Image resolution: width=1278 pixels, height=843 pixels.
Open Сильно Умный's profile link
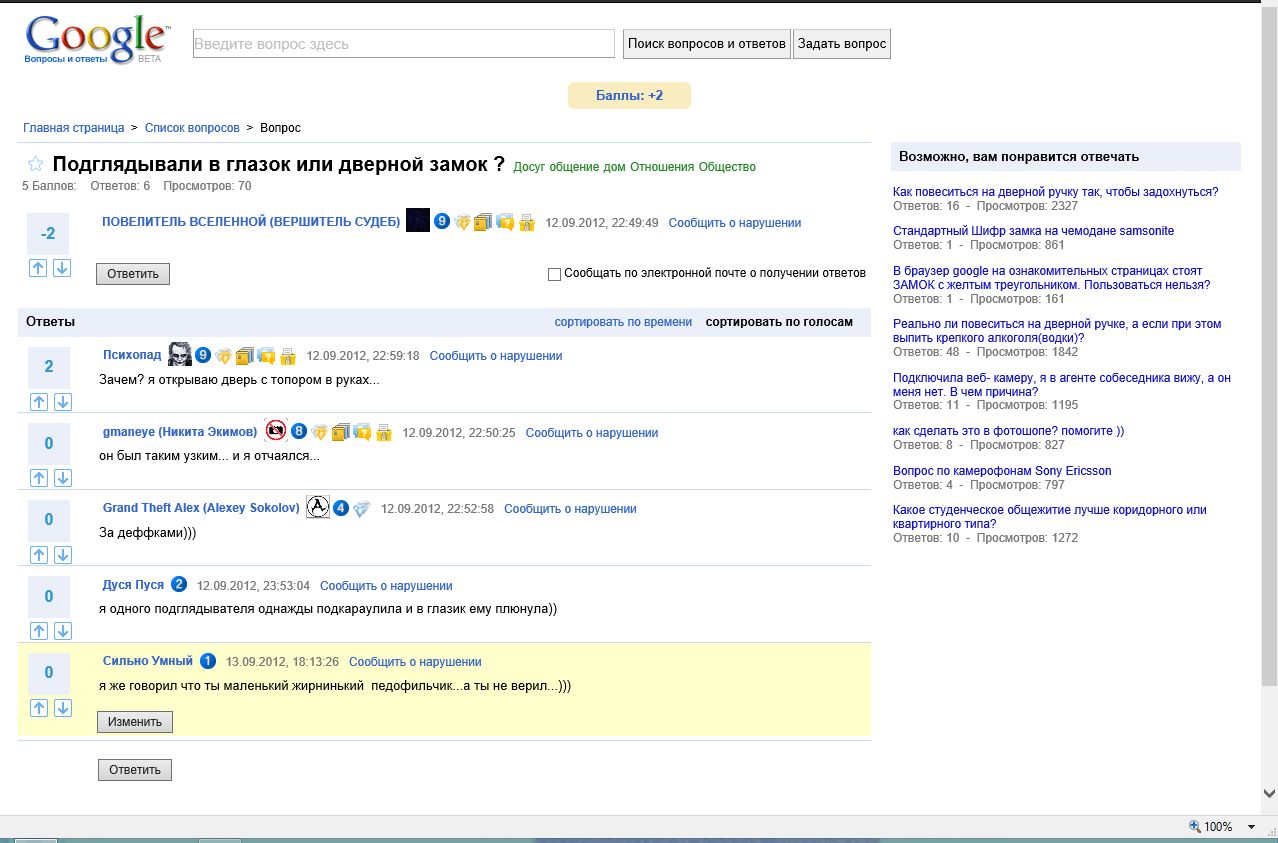pos(148,661)
